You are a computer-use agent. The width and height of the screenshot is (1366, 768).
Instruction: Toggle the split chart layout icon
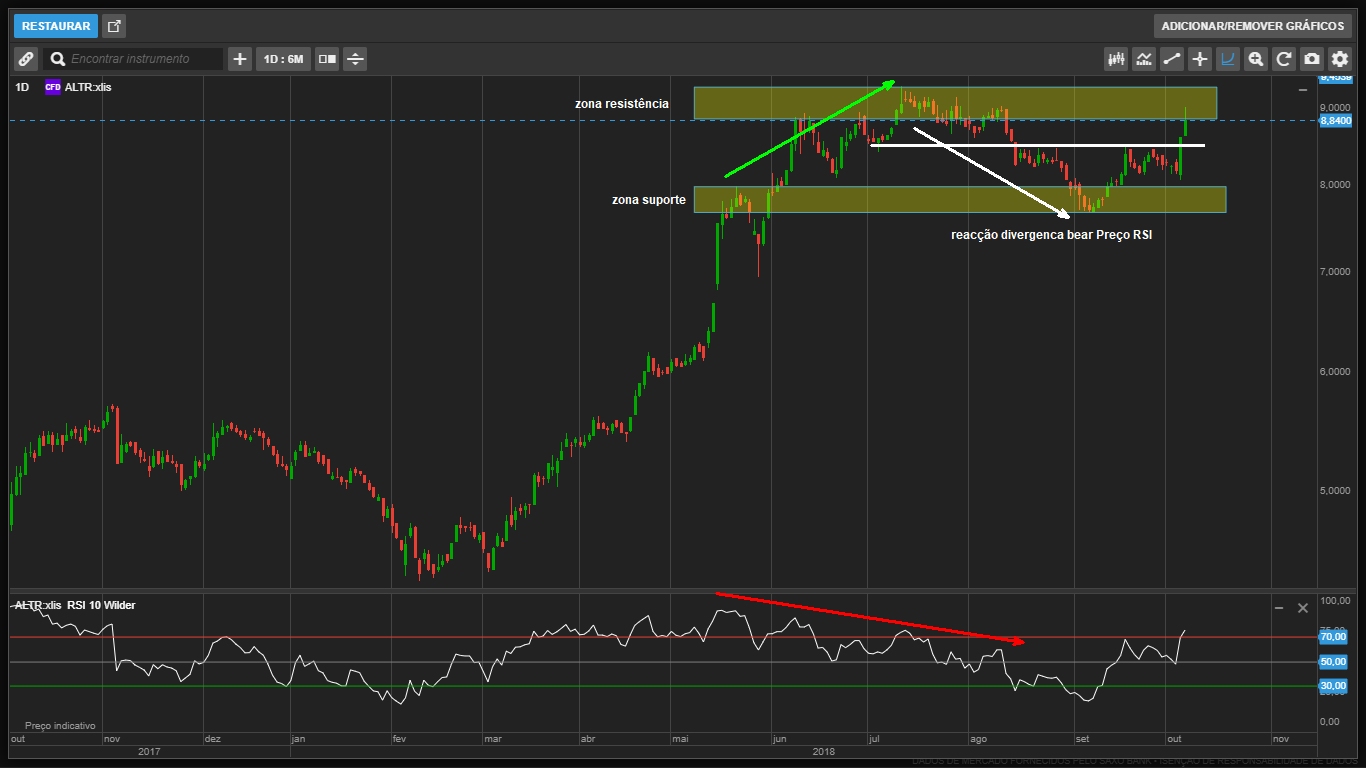pos(327,59)
